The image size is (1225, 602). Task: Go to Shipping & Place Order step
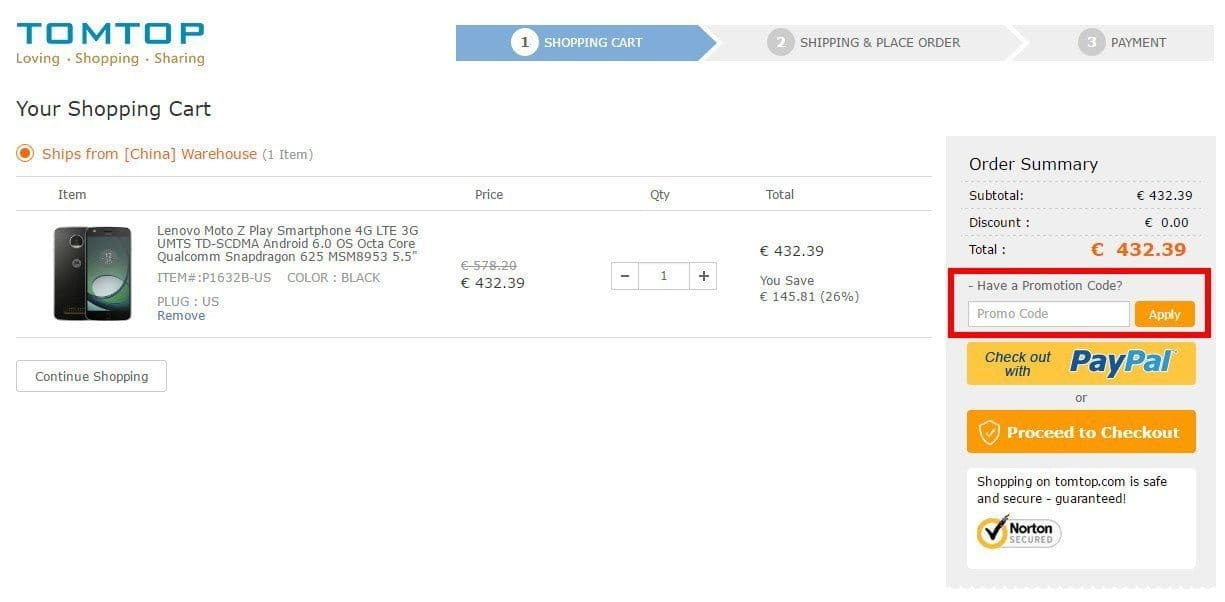864,43
